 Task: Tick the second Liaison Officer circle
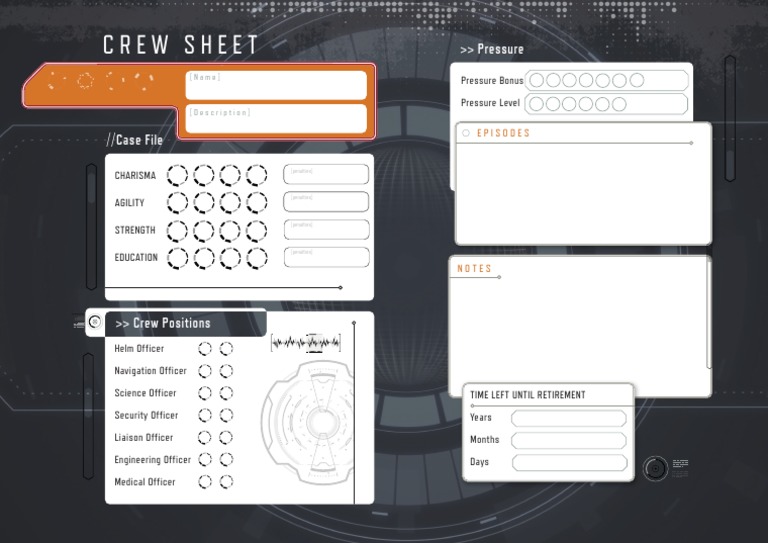click(x=226, y=438)
